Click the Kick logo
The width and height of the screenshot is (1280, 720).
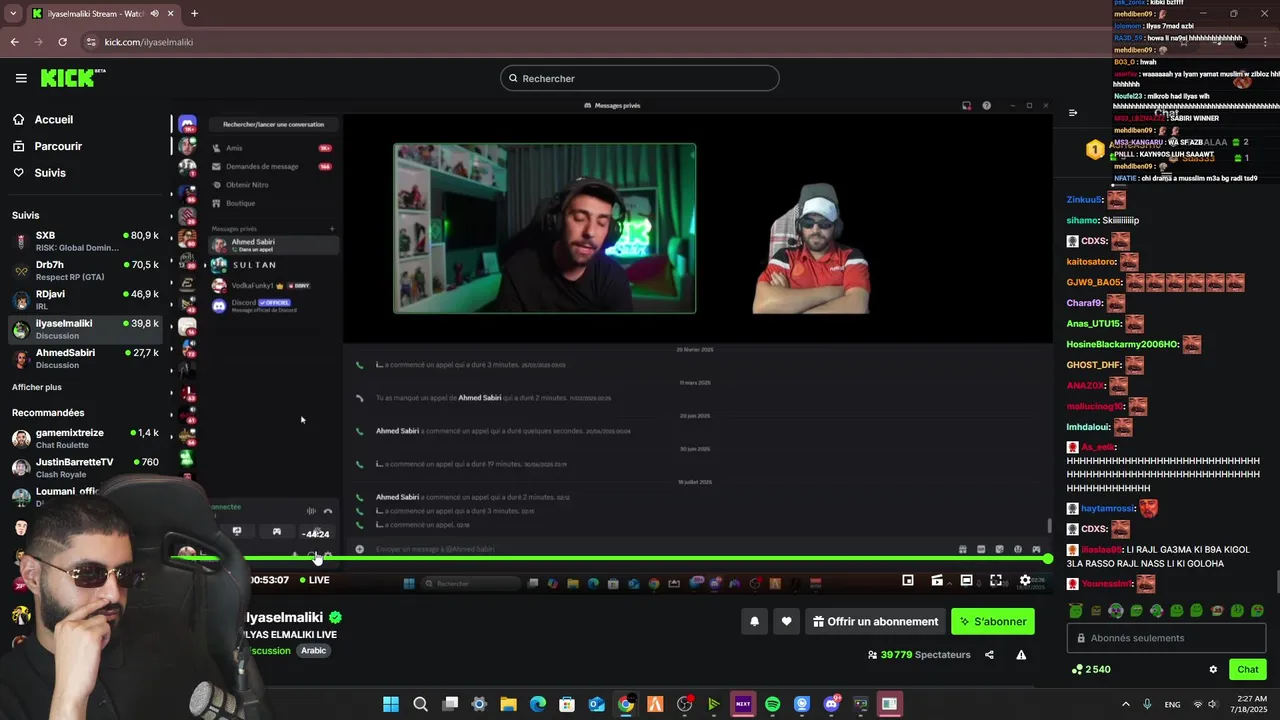[x=72, y=78]
